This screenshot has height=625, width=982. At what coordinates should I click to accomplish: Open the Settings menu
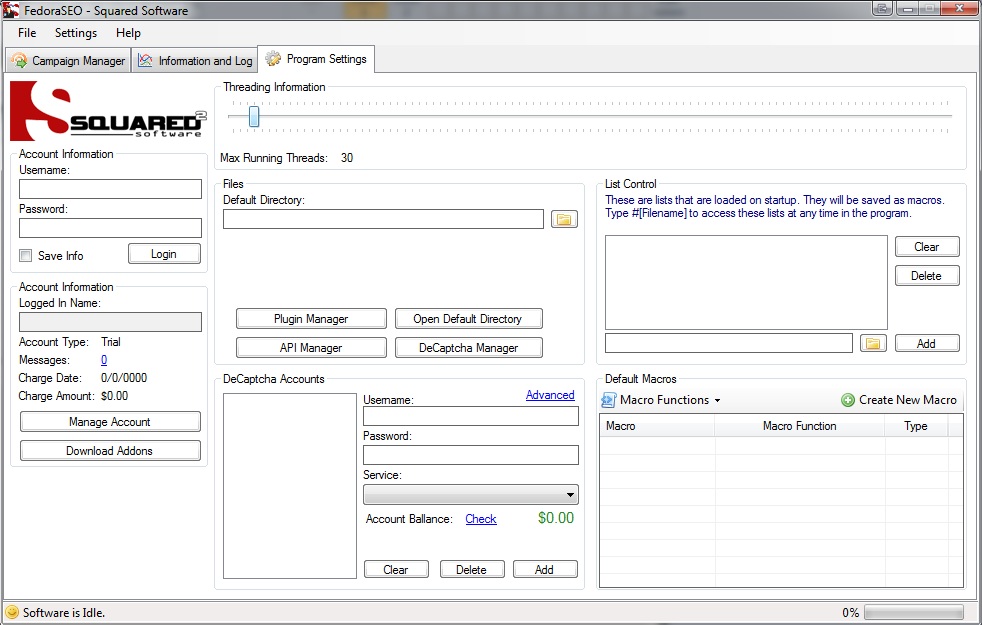(76, 33)
